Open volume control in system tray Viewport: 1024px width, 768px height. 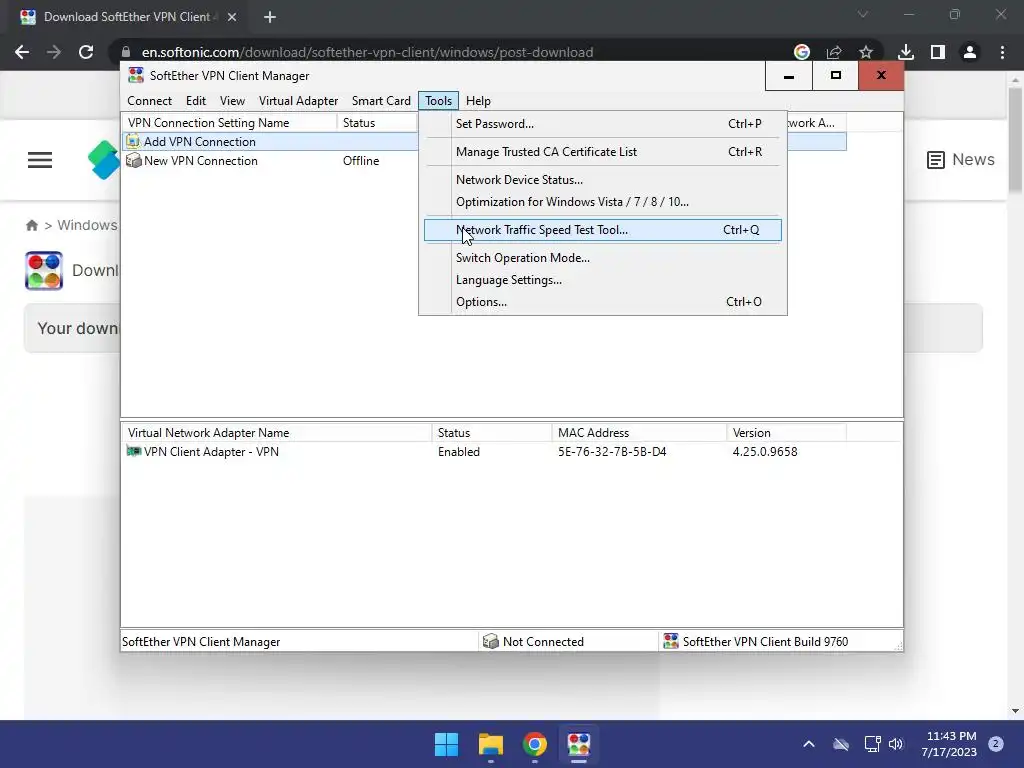pos(896,744)
